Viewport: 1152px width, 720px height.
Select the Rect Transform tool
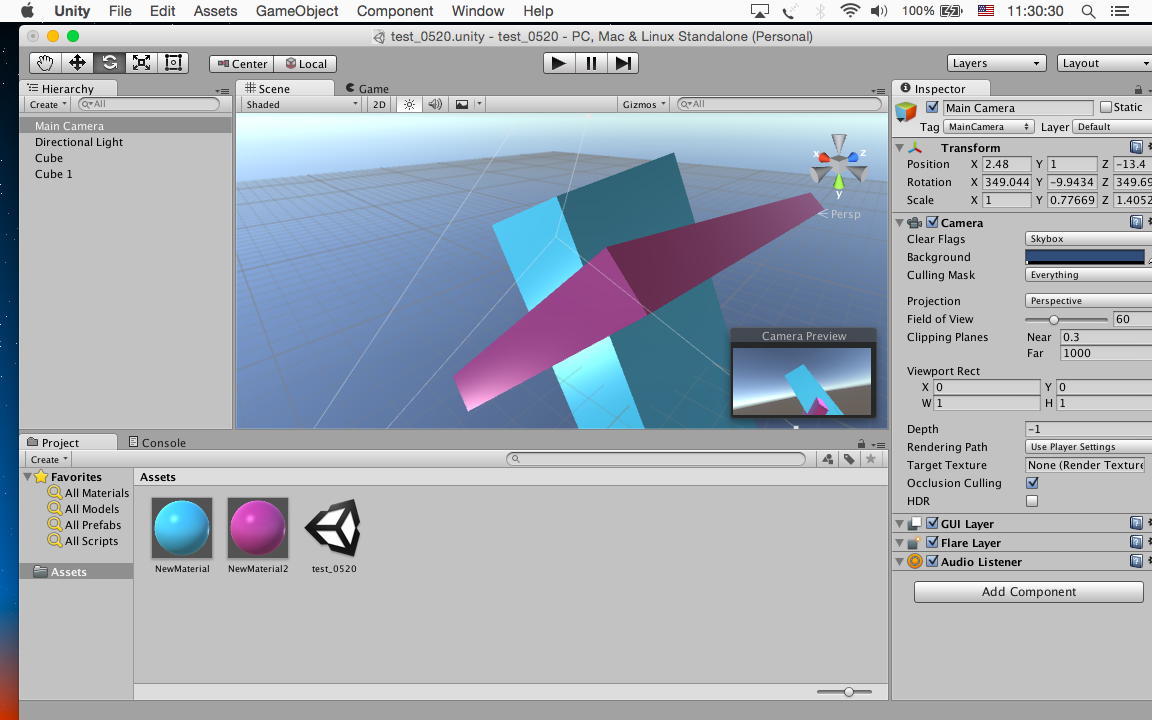(173, 63)
